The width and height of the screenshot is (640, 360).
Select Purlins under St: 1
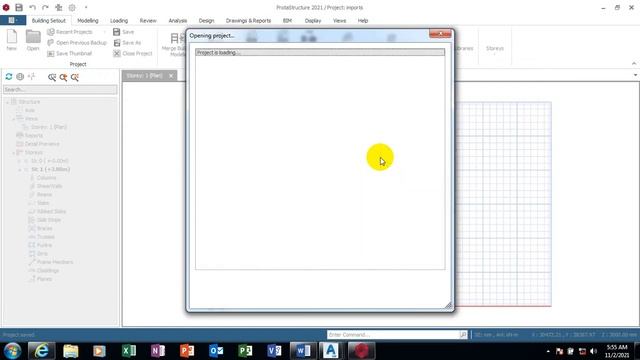click(x=44, y=245)
